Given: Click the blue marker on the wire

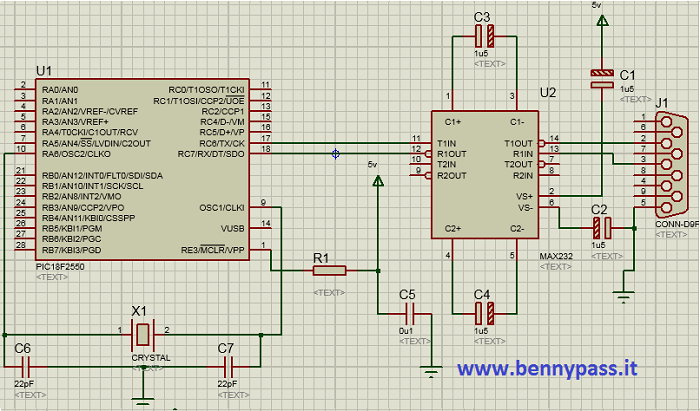Looking at the screenshot, I should click(335, 154).
